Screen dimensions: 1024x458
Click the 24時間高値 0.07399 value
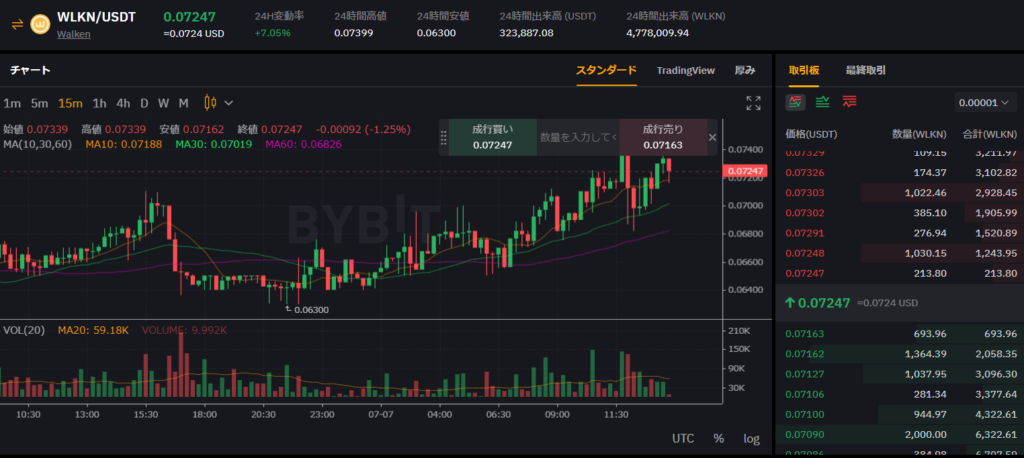coord(353,33)
